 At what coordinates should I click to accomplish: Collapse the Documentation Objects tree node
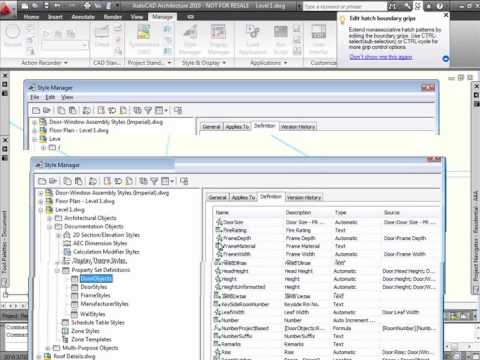[49, 227]
